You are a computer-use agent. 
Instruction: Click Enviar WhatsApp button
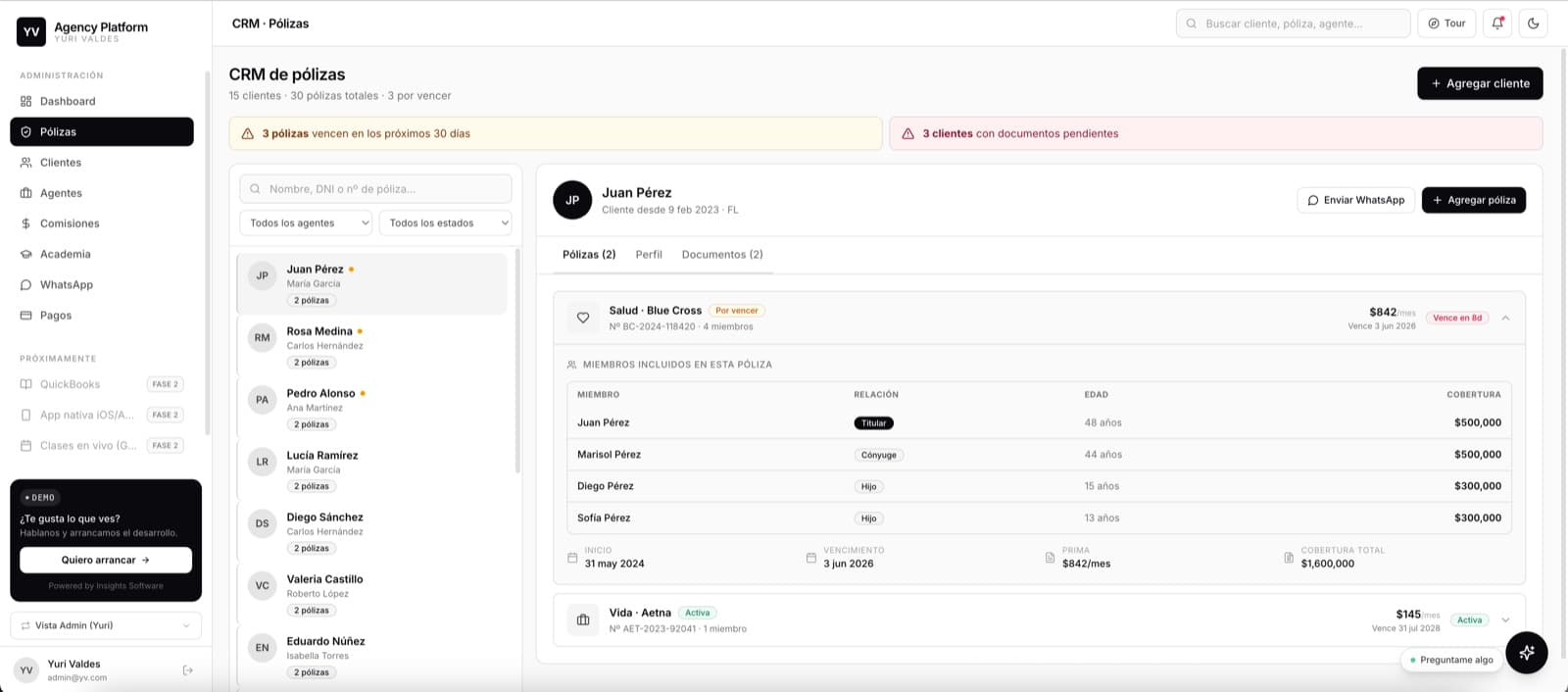tap(1356, 200)
